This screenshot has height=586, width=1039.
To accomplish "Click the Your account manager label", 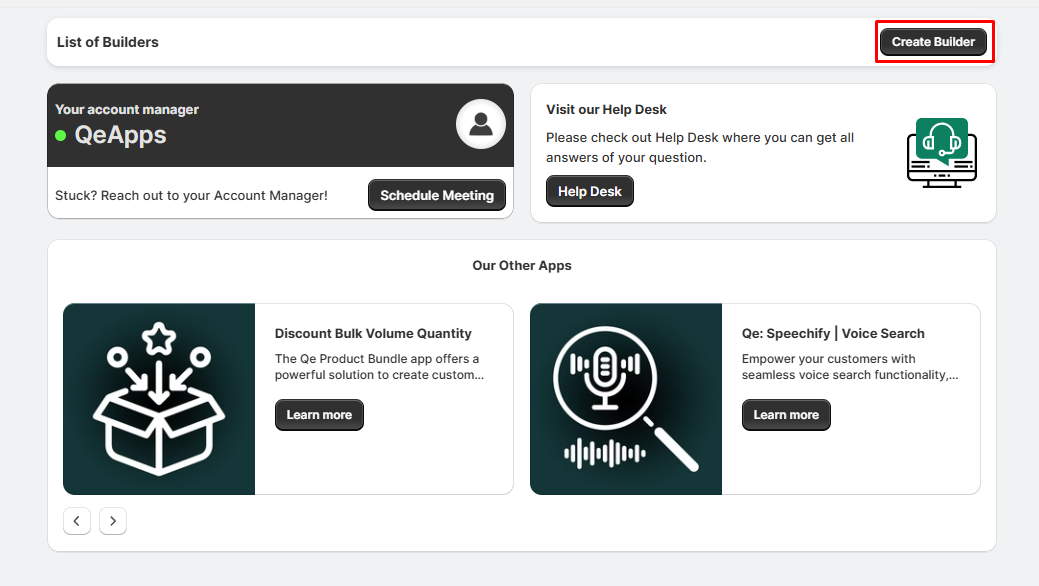I will pos(127,110).
